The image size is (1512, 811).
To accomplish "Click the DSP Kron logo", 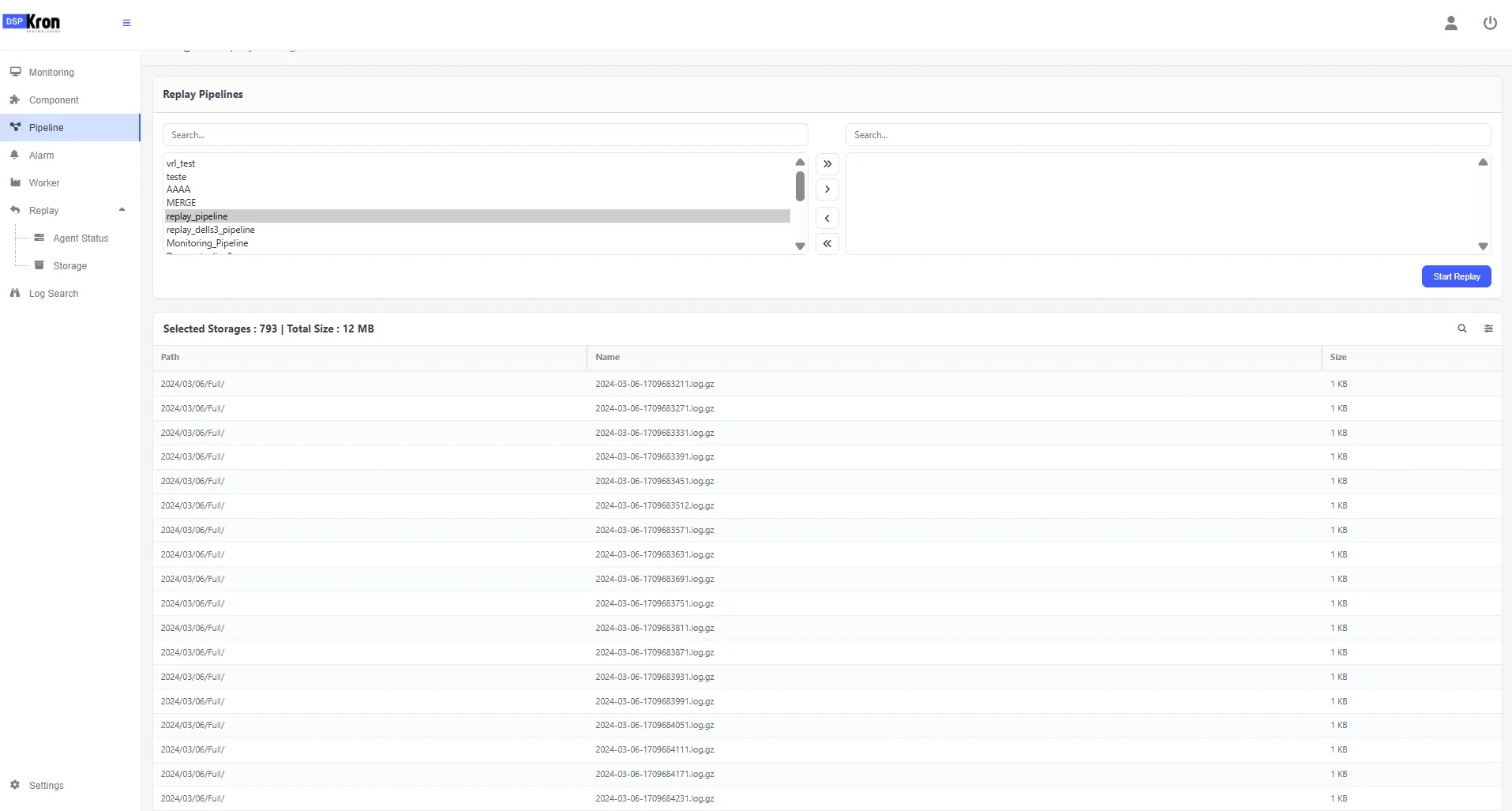I will click(x=32, y=22).
